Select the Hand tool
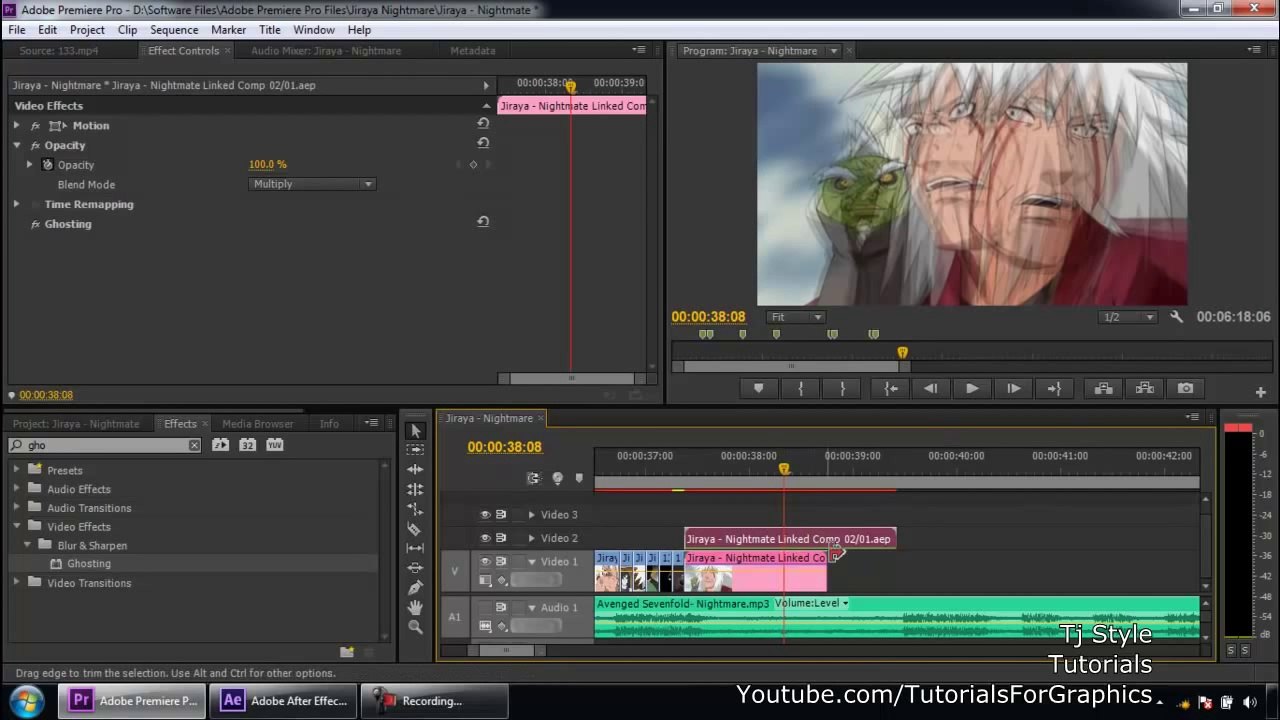Viewport: 1280px width, 720px height. (415, 607)
